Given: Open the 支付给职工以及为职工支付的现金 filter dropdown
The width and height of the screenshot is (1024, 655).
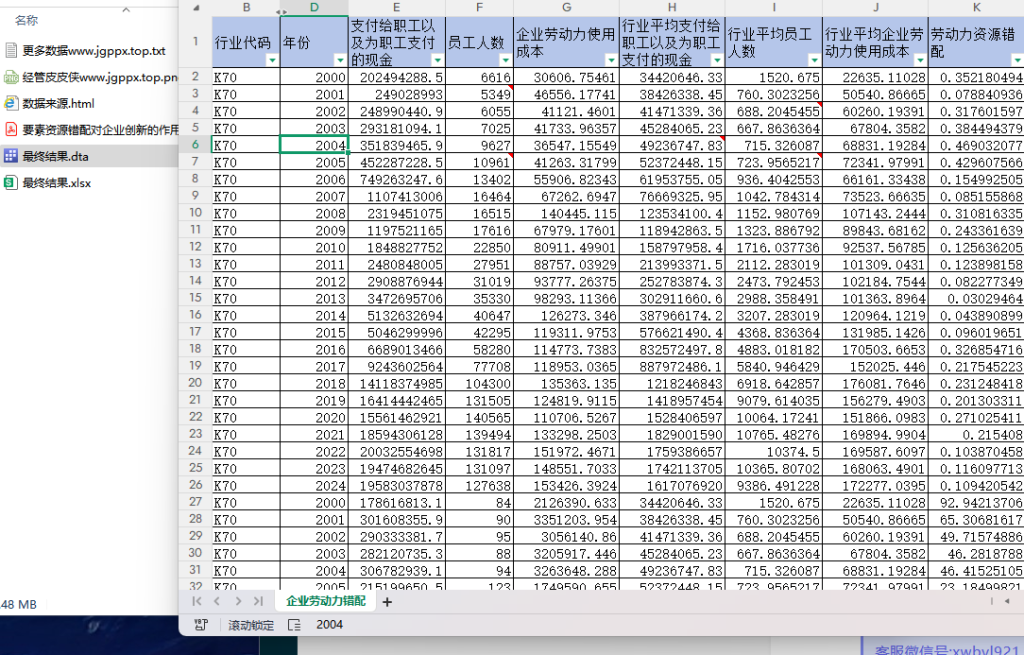Looking at the screenshot, I should (x=438, y=60).
